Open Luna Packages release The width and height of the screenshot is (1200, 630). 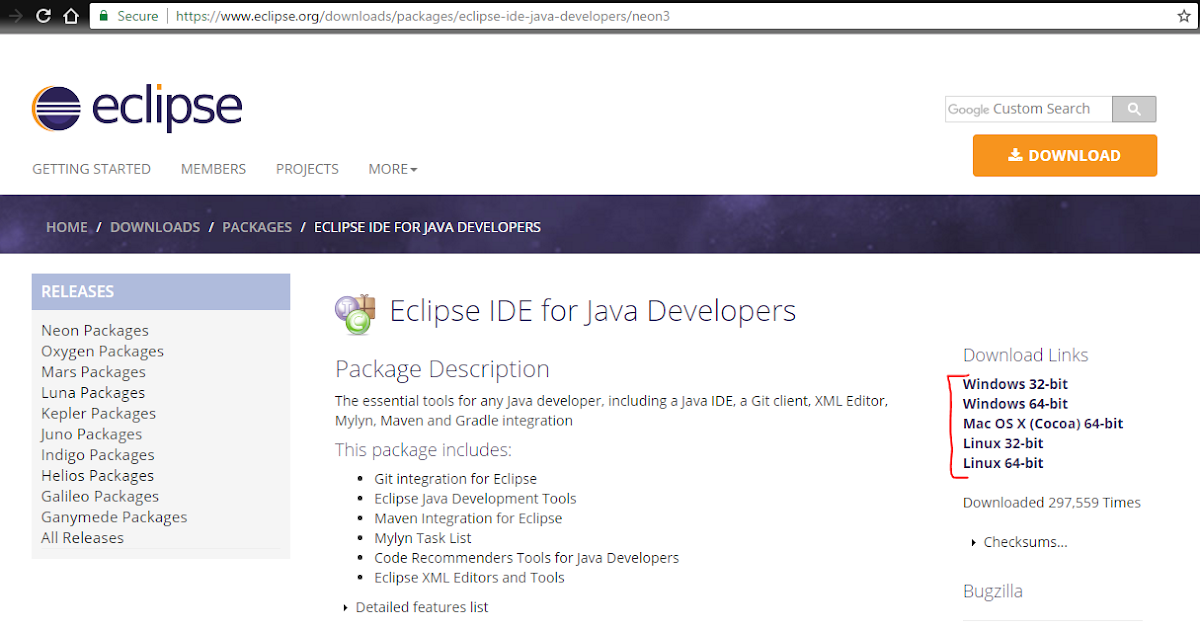pos(93,393)
